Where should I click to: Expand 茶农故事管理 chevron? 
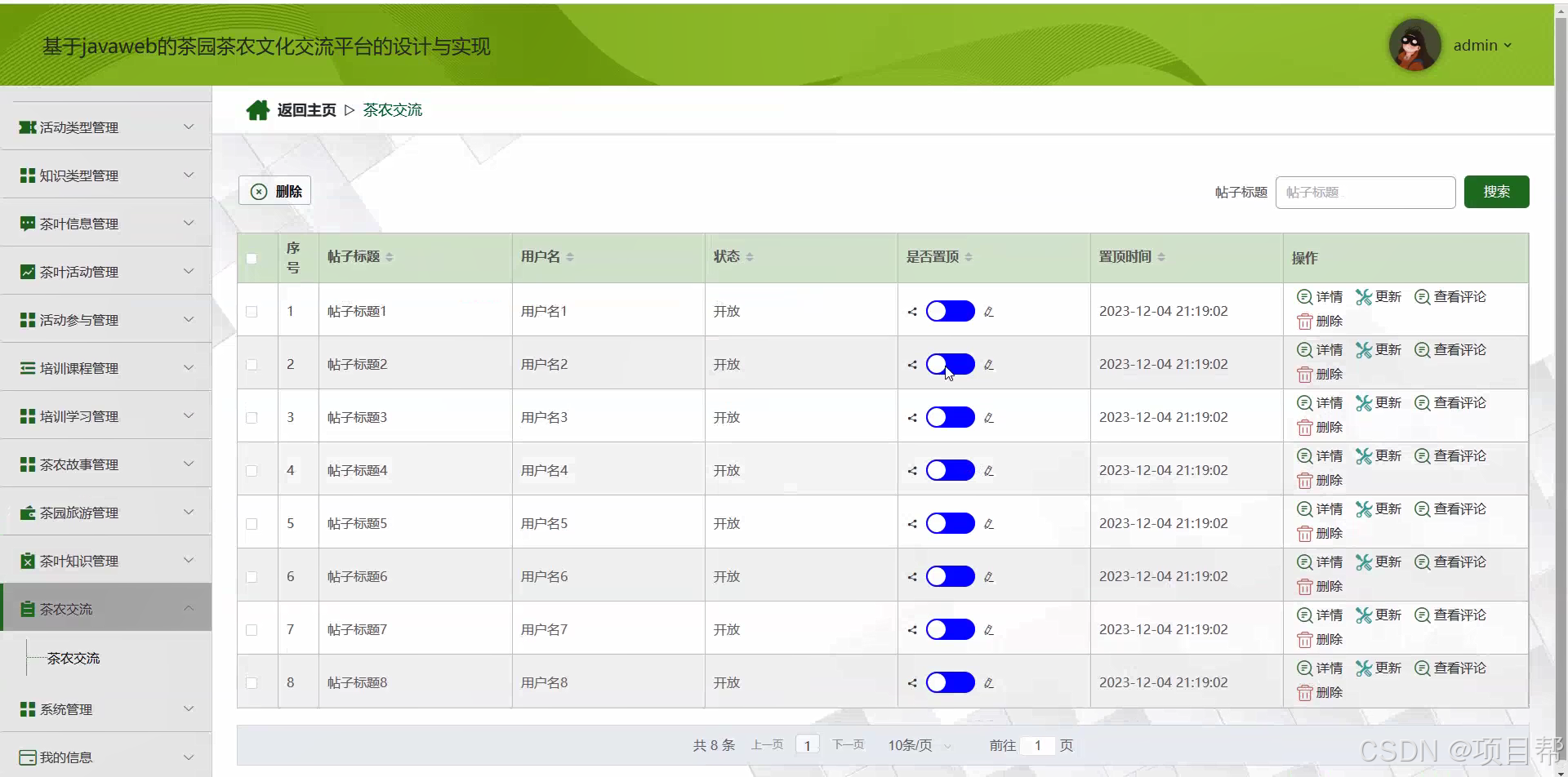point(189,464)
